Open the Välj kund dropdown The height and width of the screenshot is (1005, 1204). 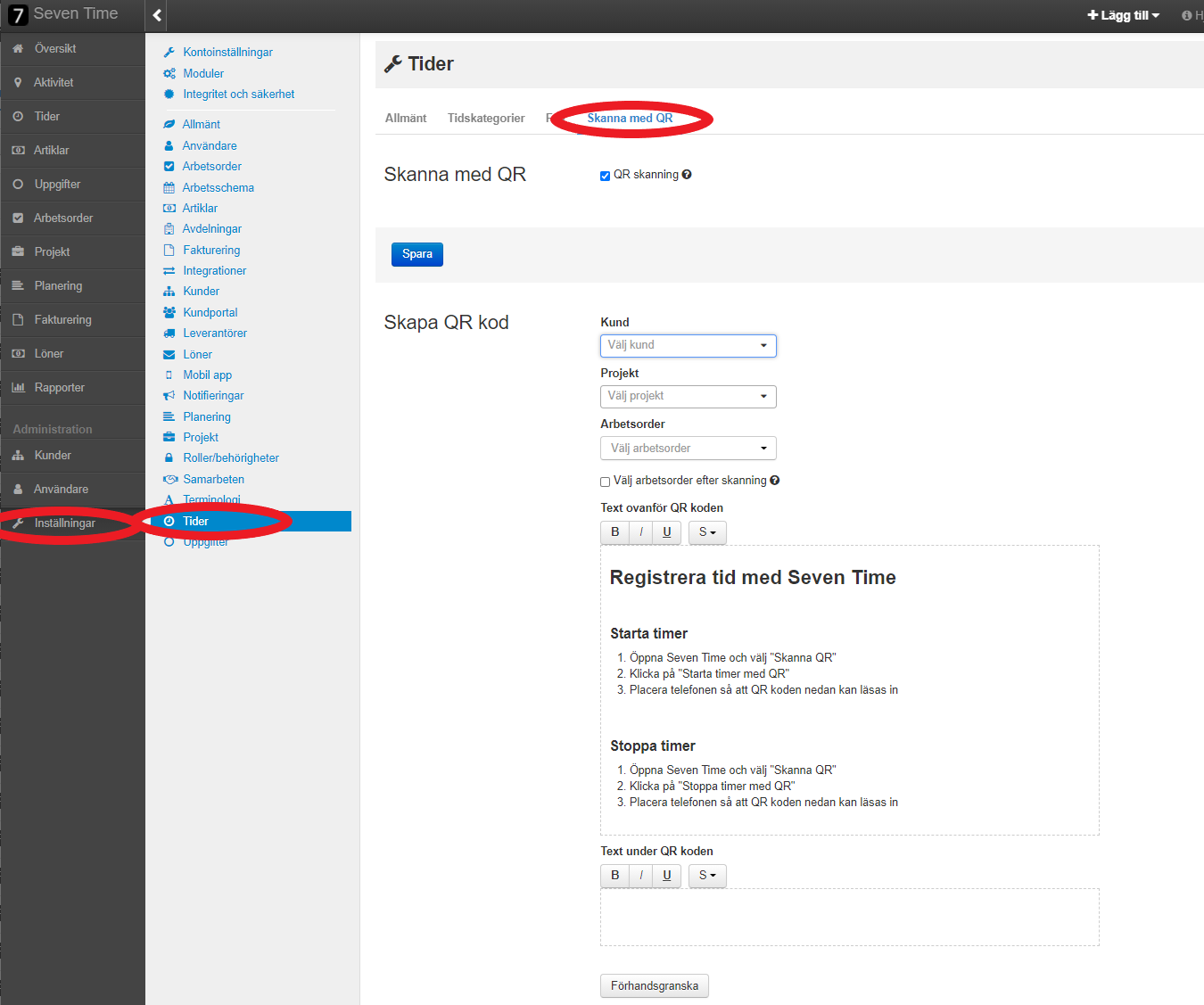[689, 346]
